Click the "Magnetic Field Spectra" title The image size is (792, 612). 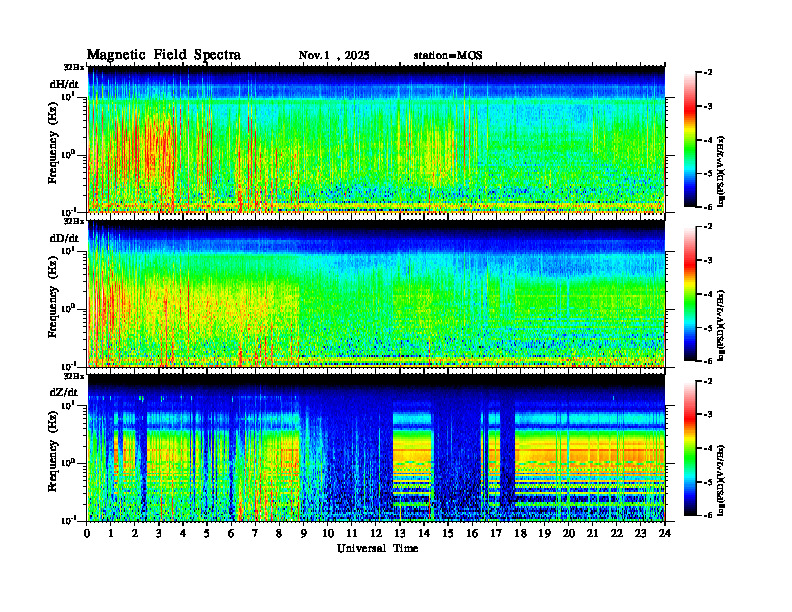164,55
